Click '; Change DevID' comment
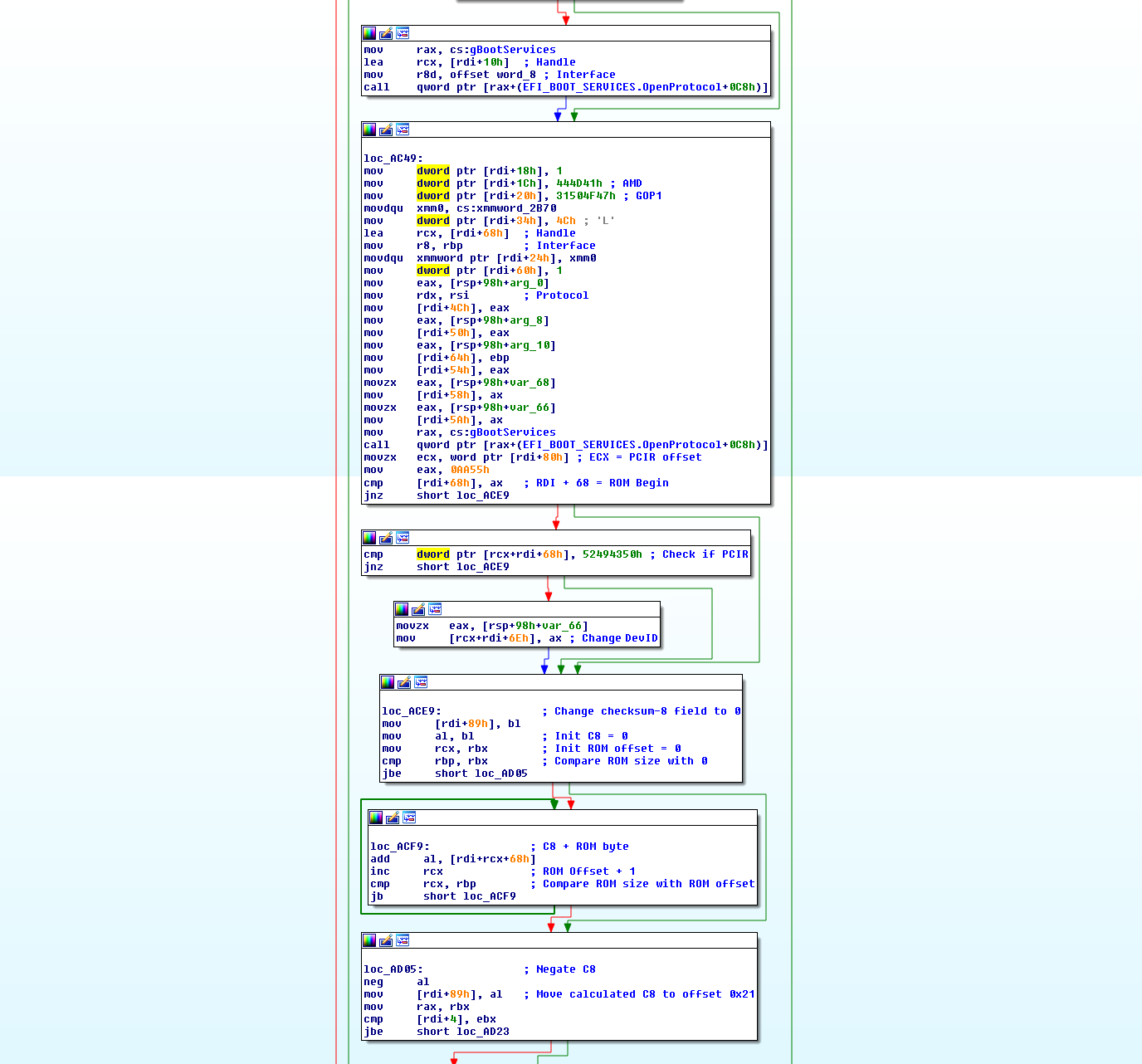Viewport: 1142px width, 1064px height. point(613,638)
